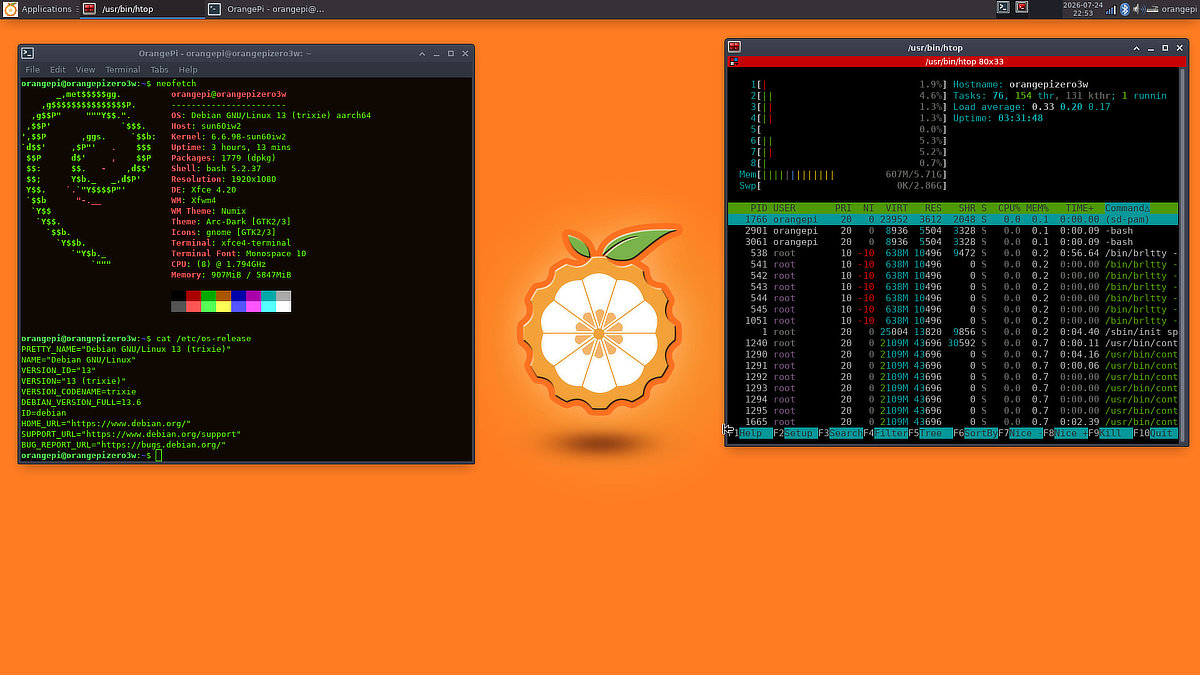Click F7 Nice - in htop
The height and width of the screenshot is (675, 1200).
tap(1020, 433)
